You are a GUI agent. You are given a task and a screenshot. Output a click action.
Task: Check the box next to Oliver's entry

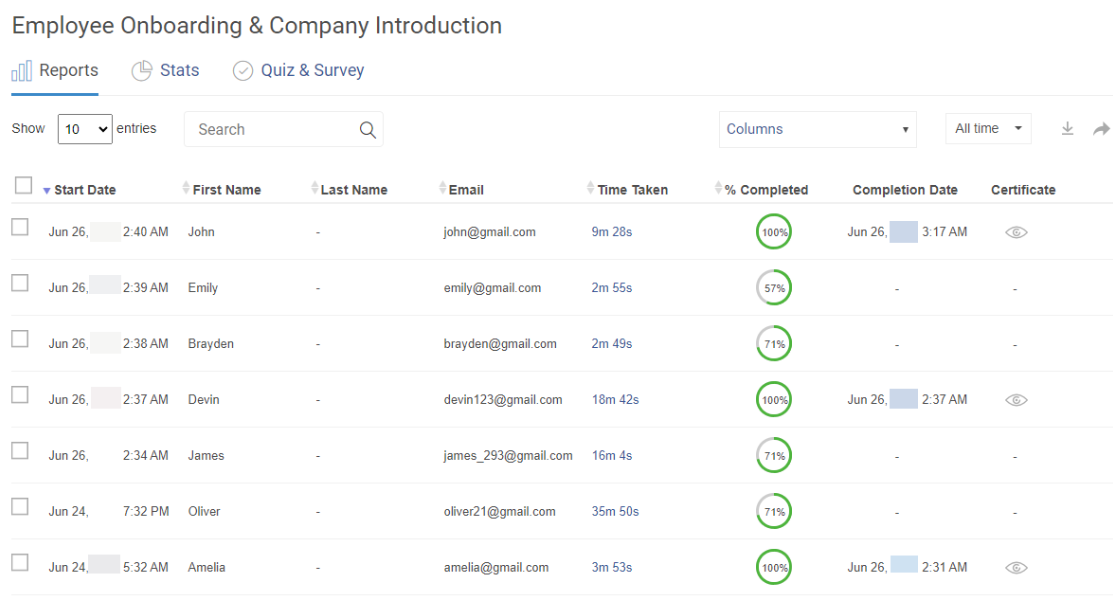point(18,507)
